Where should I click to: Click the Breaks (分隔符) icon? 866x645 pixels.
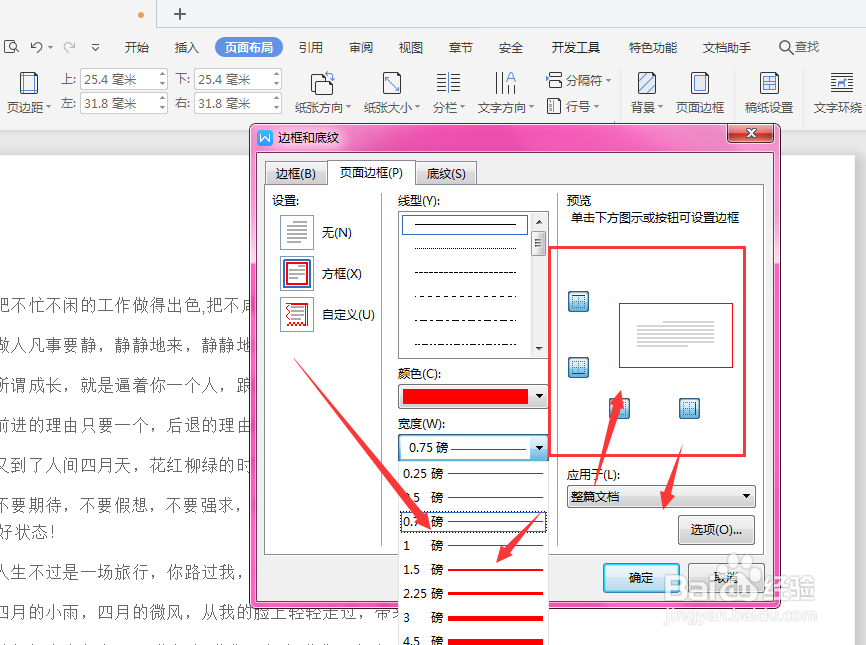click(555, 80)
